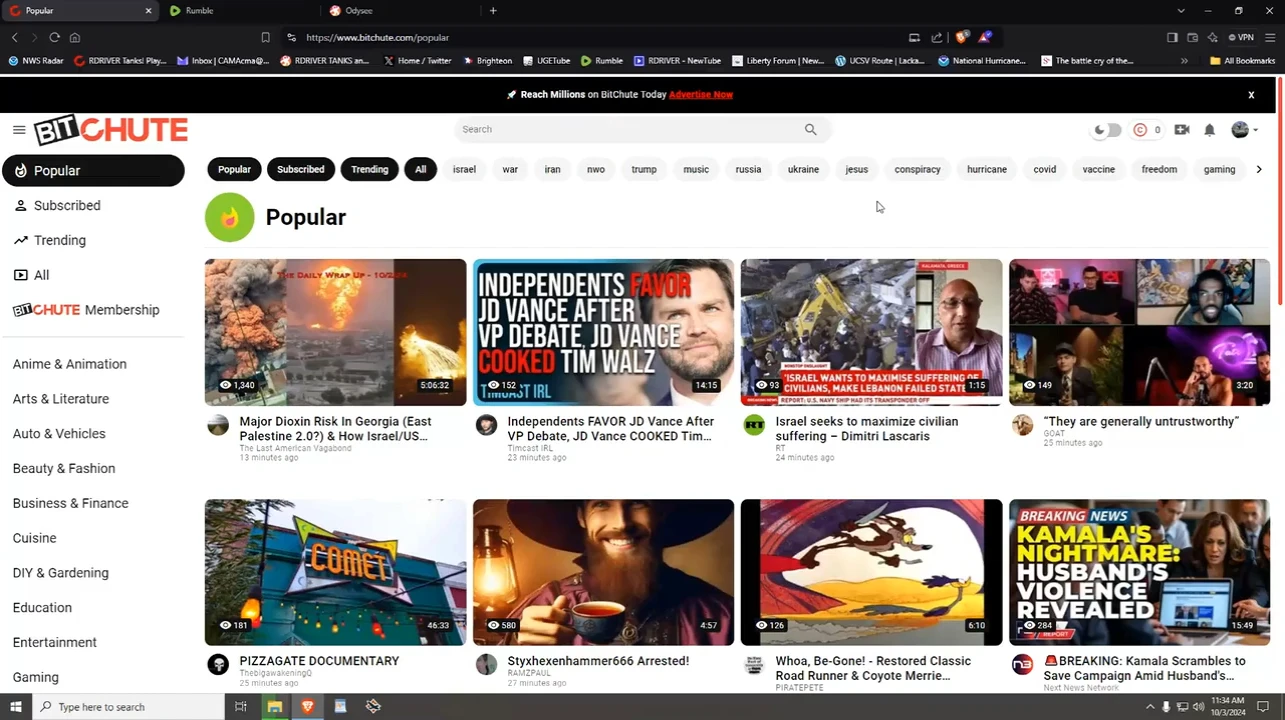Open the credits counter icon
Screen dimensions: 1285x720
pyautogui.click(x=1140, y=130)
